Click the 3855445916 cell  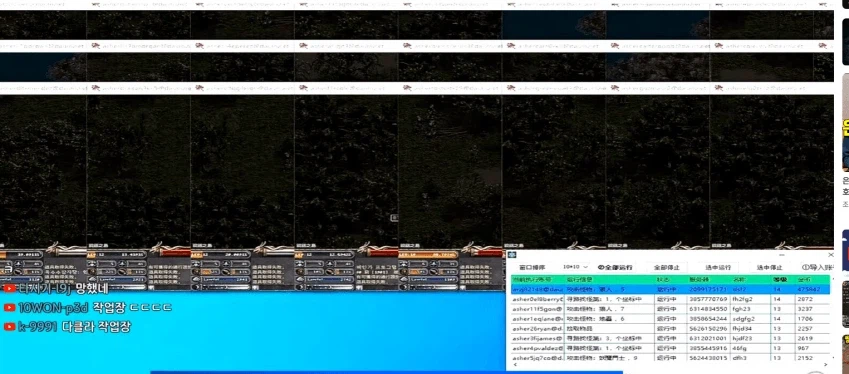pyautogui.click(x=708, y=348)
